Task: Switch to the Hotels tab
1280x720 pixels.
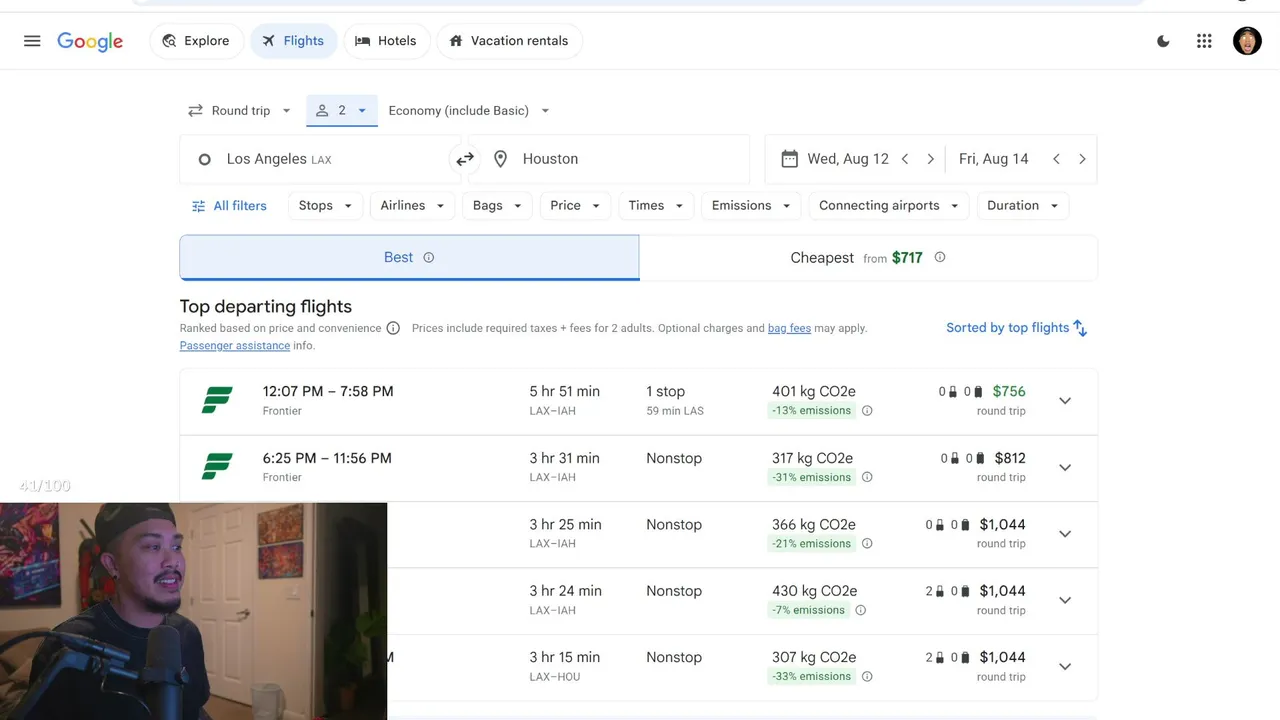Action: pyautogui.click(x=387, y=41)
